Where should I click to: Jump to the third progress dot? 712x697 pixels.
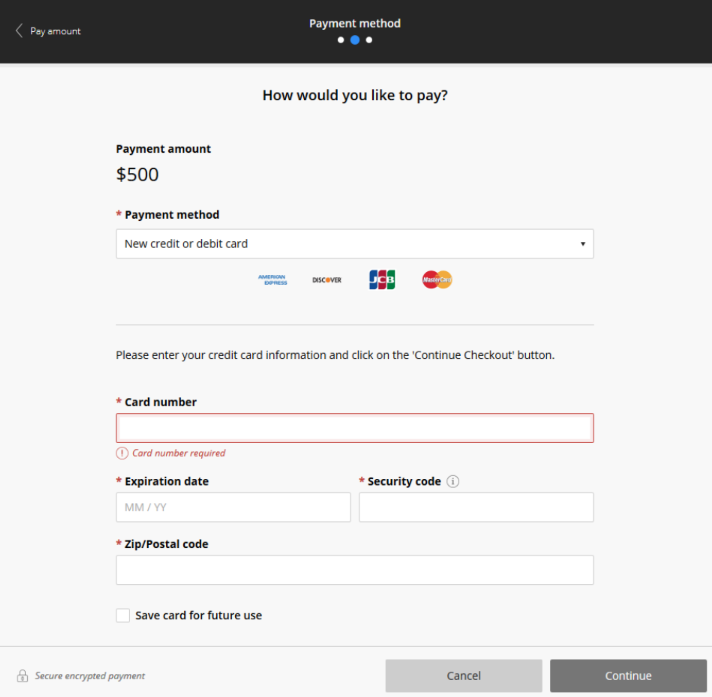tap(369, 40)
